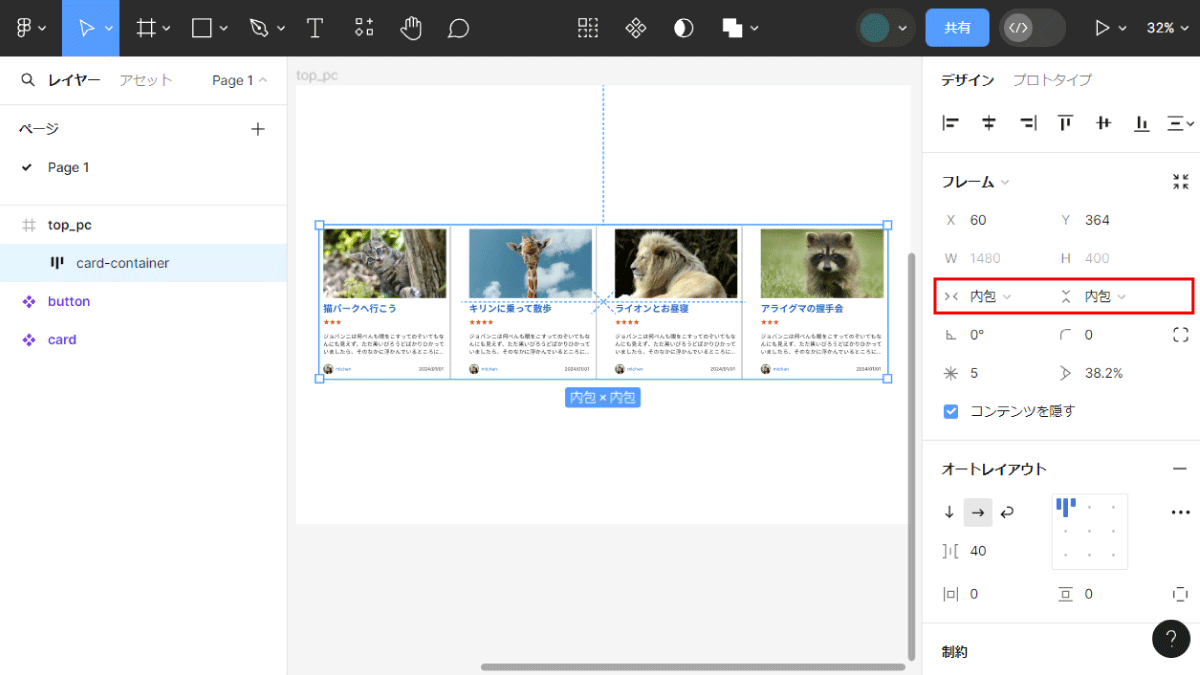Open the horizontal resizing 内包 dropdown
The image size is (1200, 675).
(990, 296)
